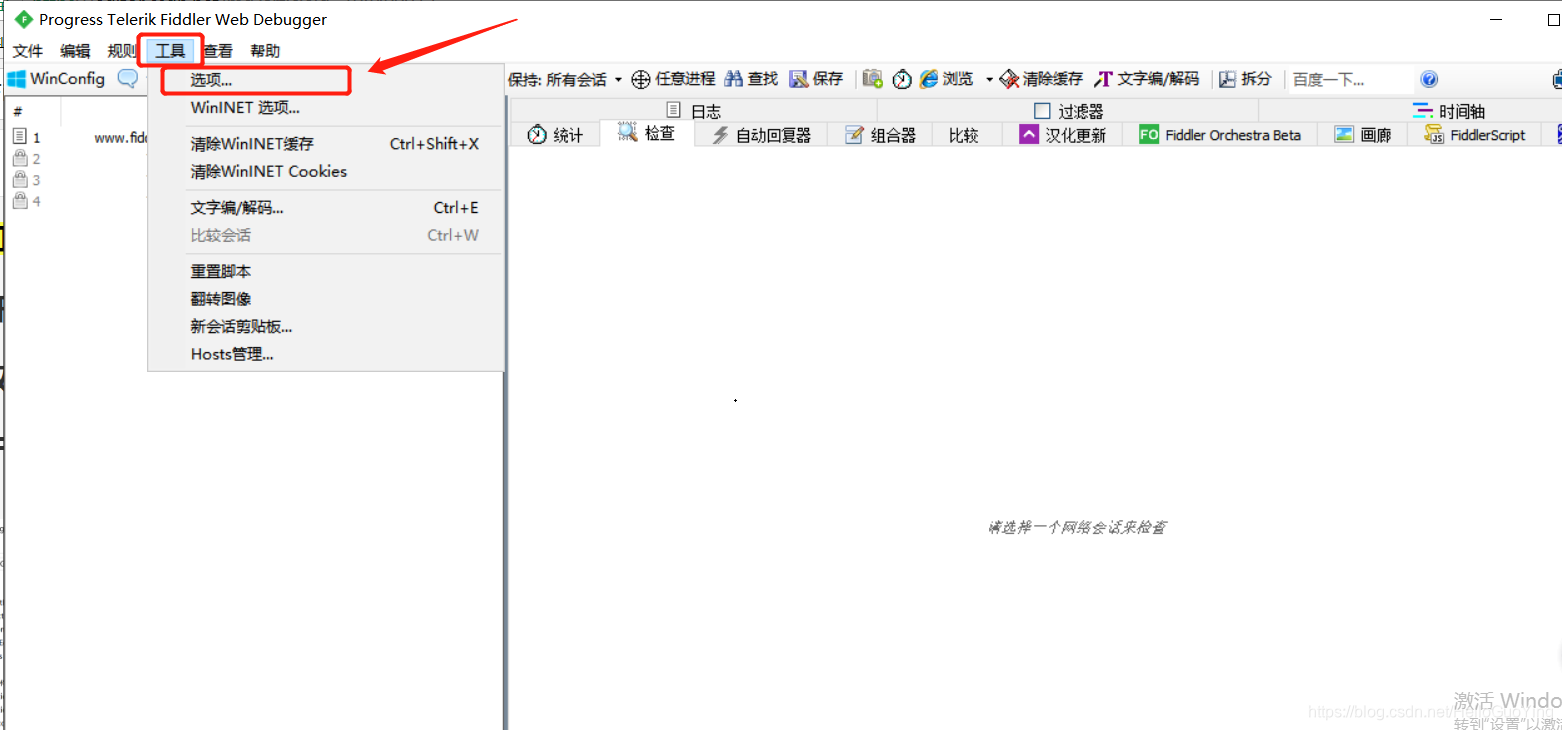Open the FiddlerScript tab
Viewport: 1562px width, 730px height.
click(x=1475, y=135)
